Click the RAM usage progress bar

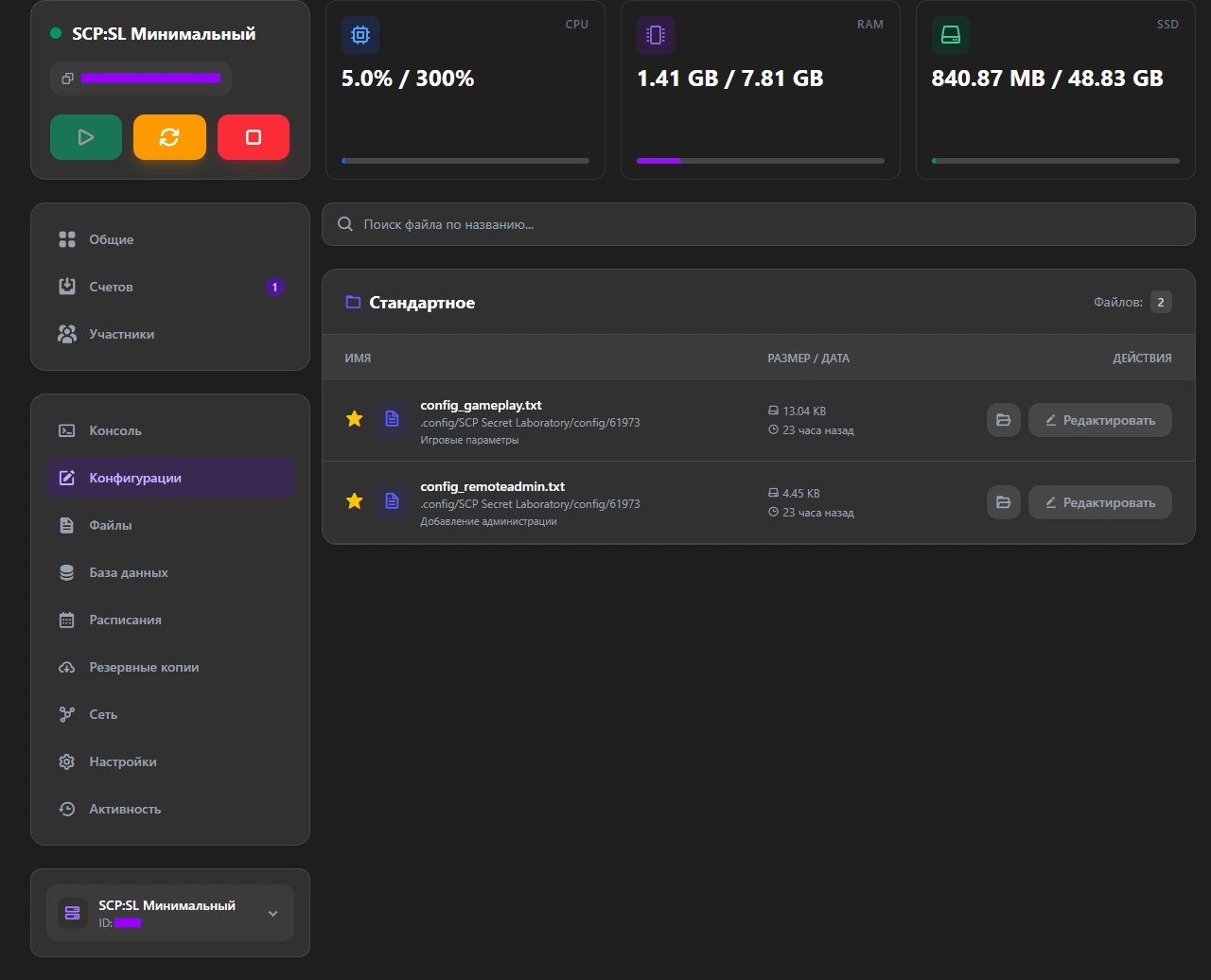[761, 161]
